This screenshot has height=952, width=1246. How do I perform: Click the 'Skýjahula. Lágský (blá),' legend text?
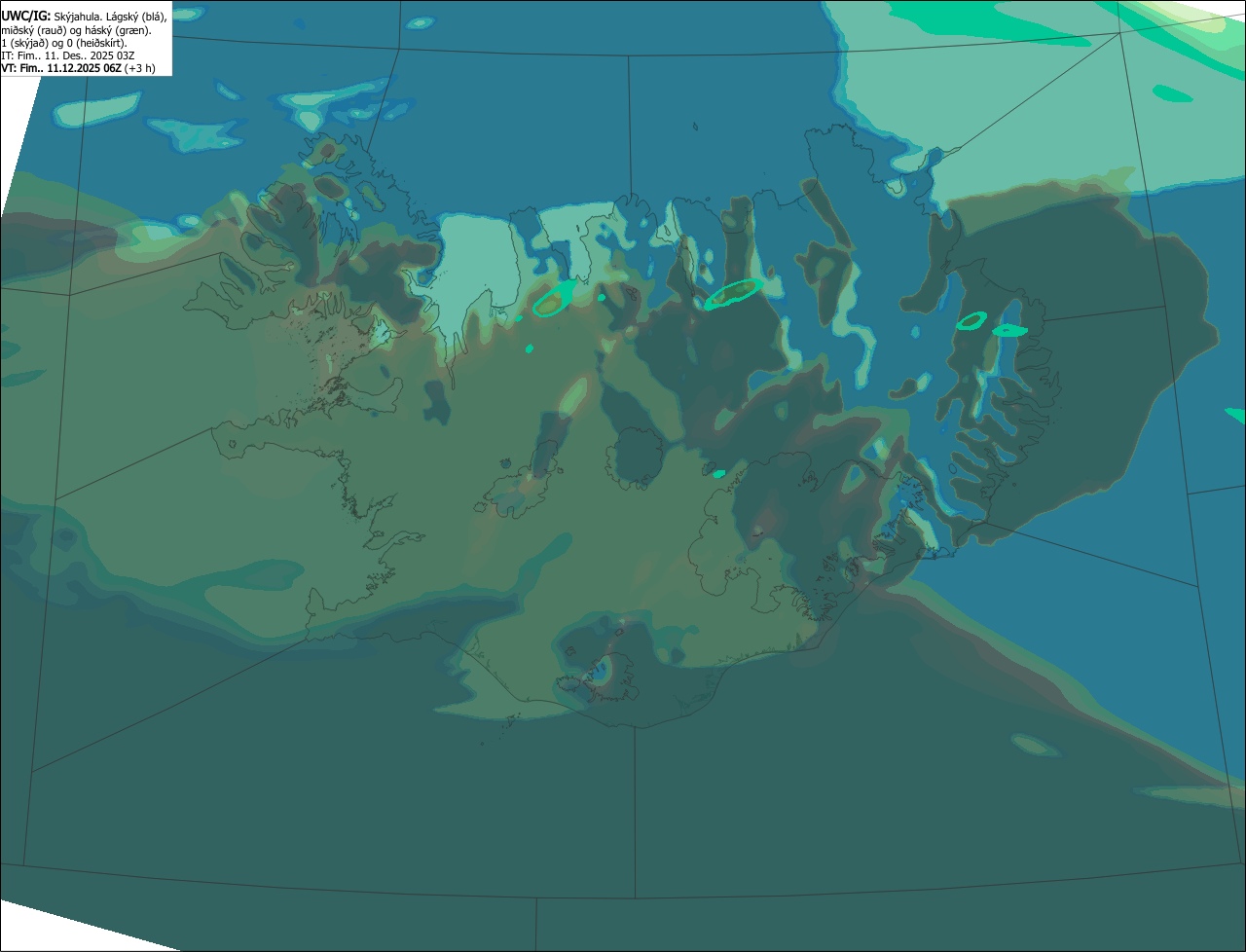pyautogui.click(x=110, y=18)
